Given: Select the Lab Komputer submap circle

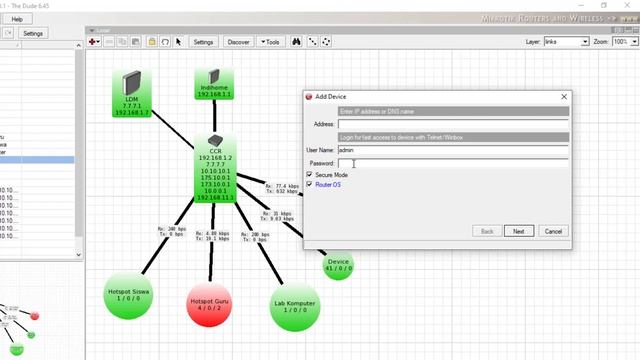Looking at the screenshot, I should click(x=295, y=307).
